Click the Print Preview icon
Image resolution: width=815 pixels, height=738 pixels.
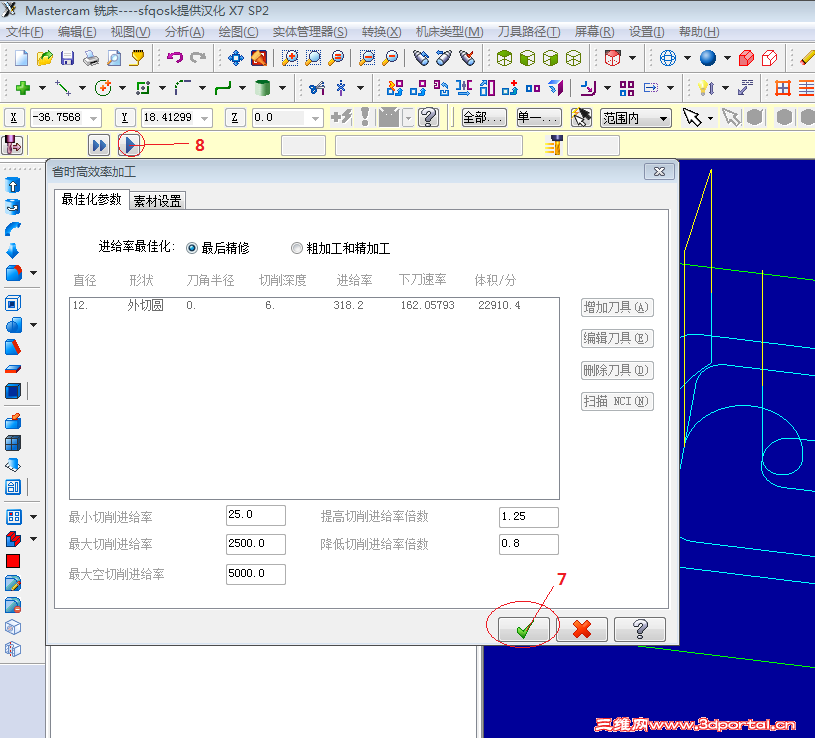[x=114, y=58]
